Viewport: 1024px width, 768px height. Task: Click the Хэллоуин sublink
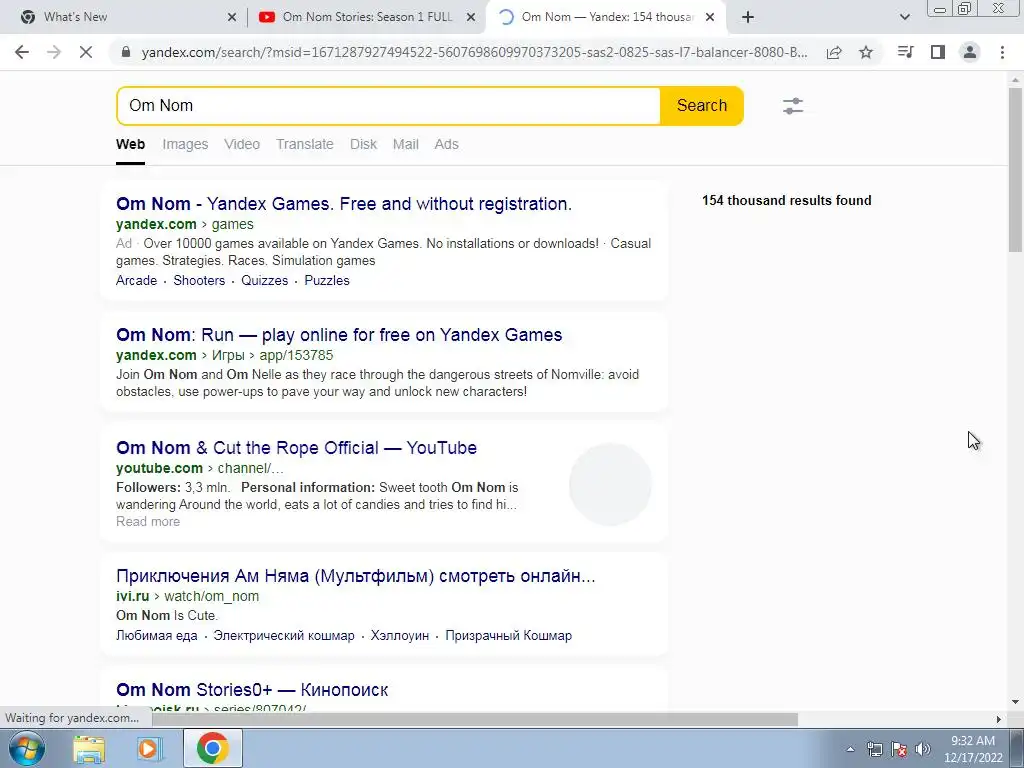click(x=400, y=635)
